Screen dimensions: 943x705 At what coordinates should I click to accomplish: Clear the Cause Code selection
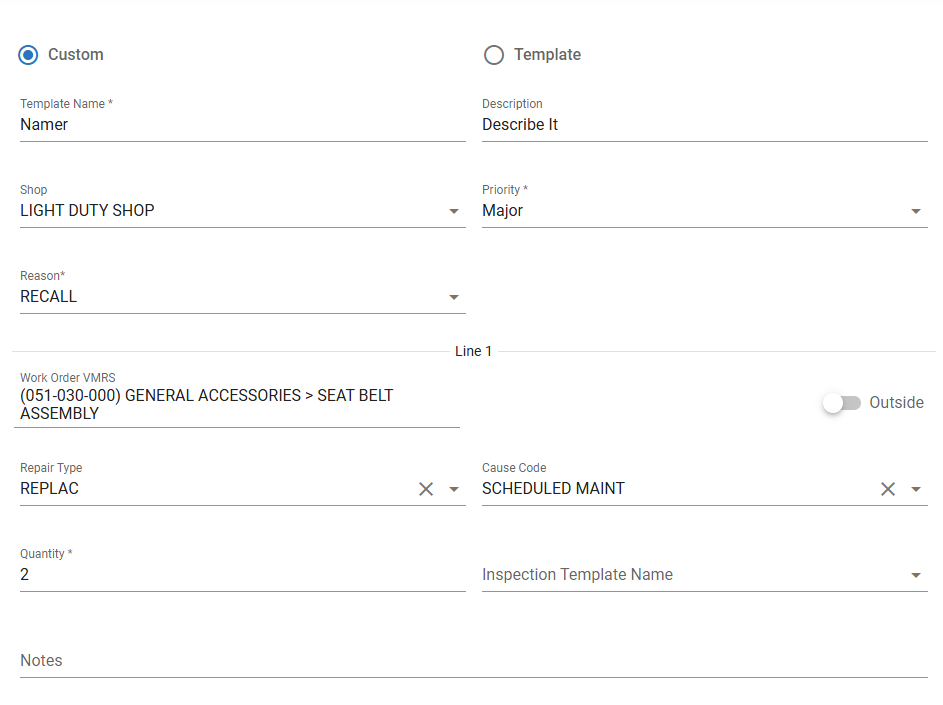pos(888,489)
